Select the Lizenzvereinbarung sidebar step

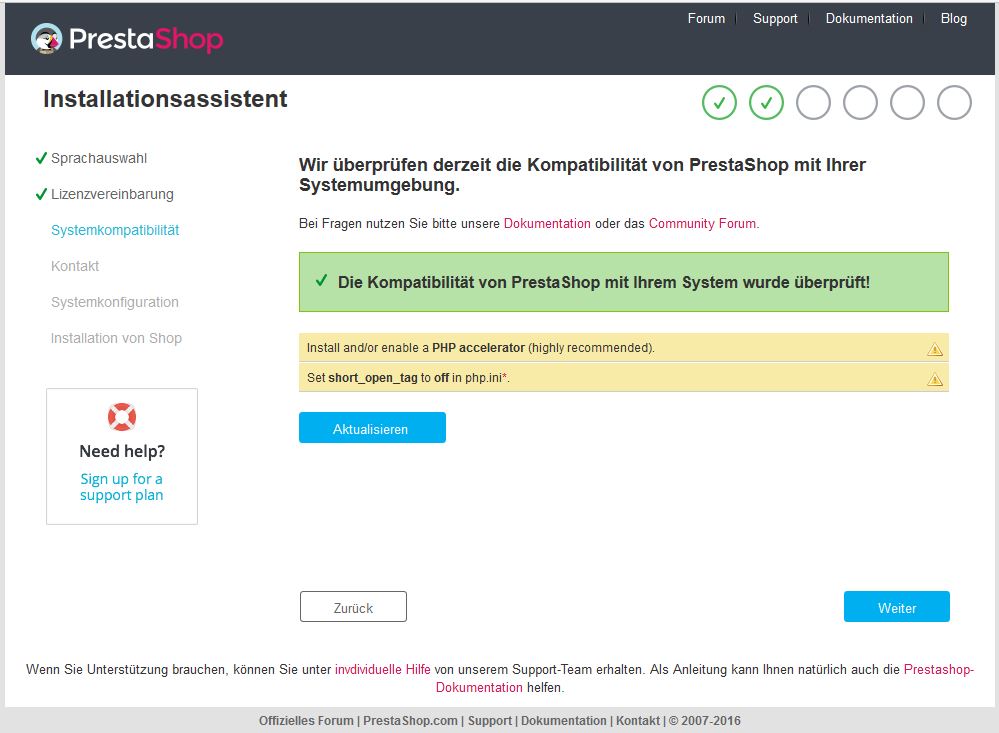pyautogui.click(x=112, y=194)
